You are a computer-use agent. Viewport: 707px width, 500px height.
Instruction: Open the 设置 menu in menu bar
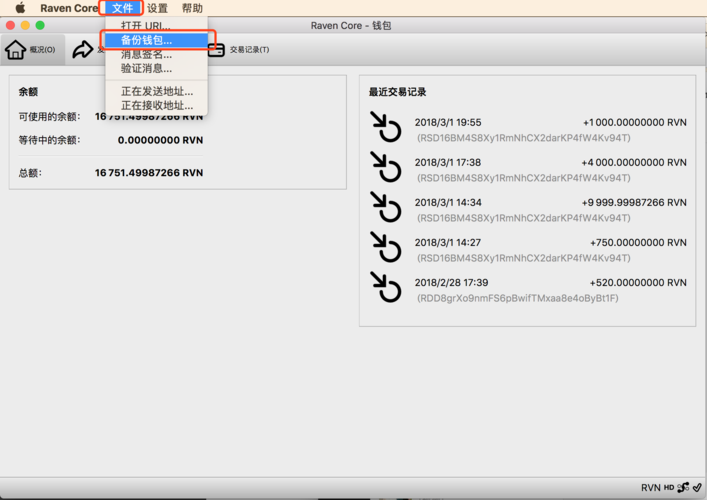[x=157, y=8]
